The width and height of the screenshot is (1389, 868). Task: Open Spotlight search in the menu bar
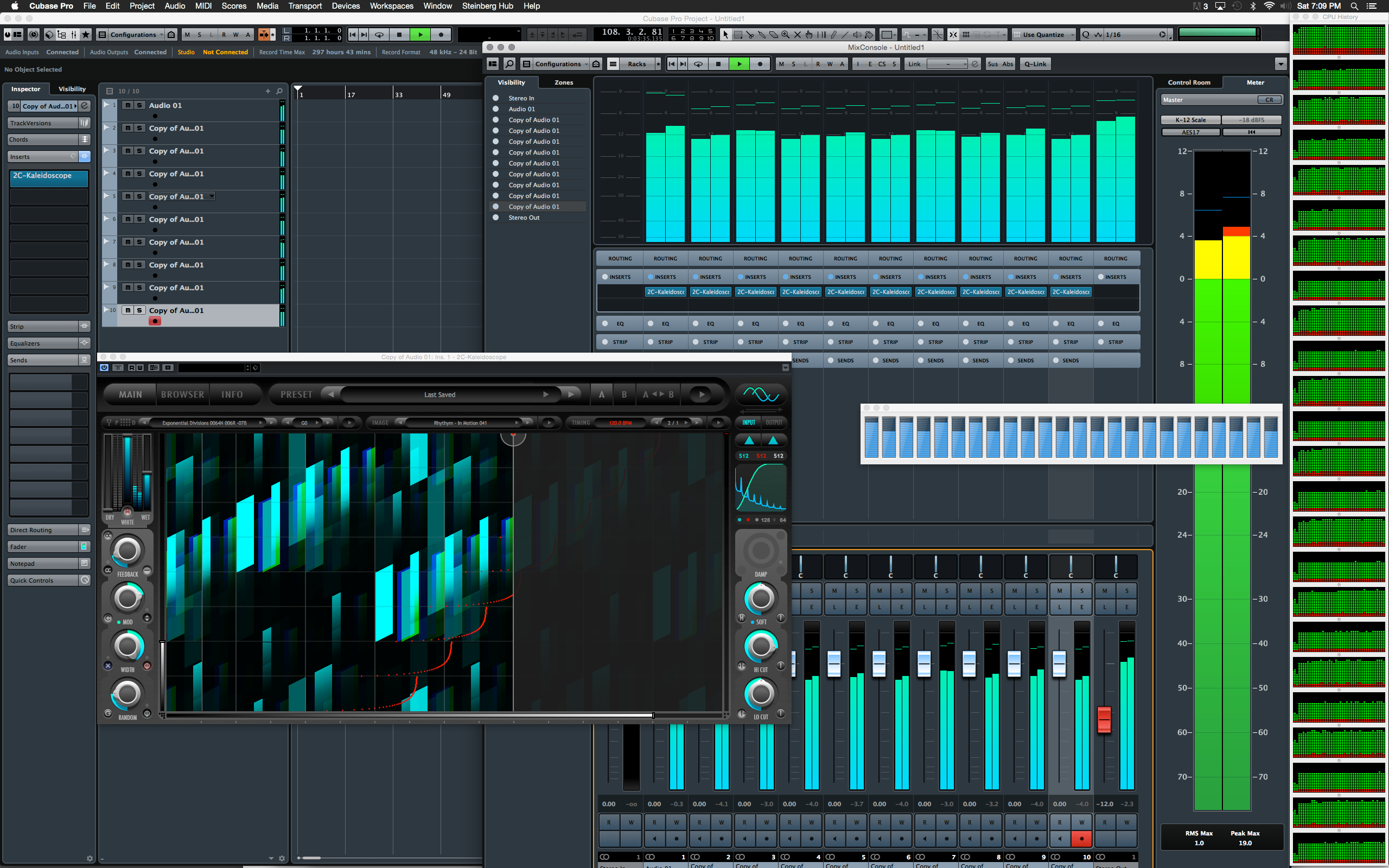point(1354,6)
